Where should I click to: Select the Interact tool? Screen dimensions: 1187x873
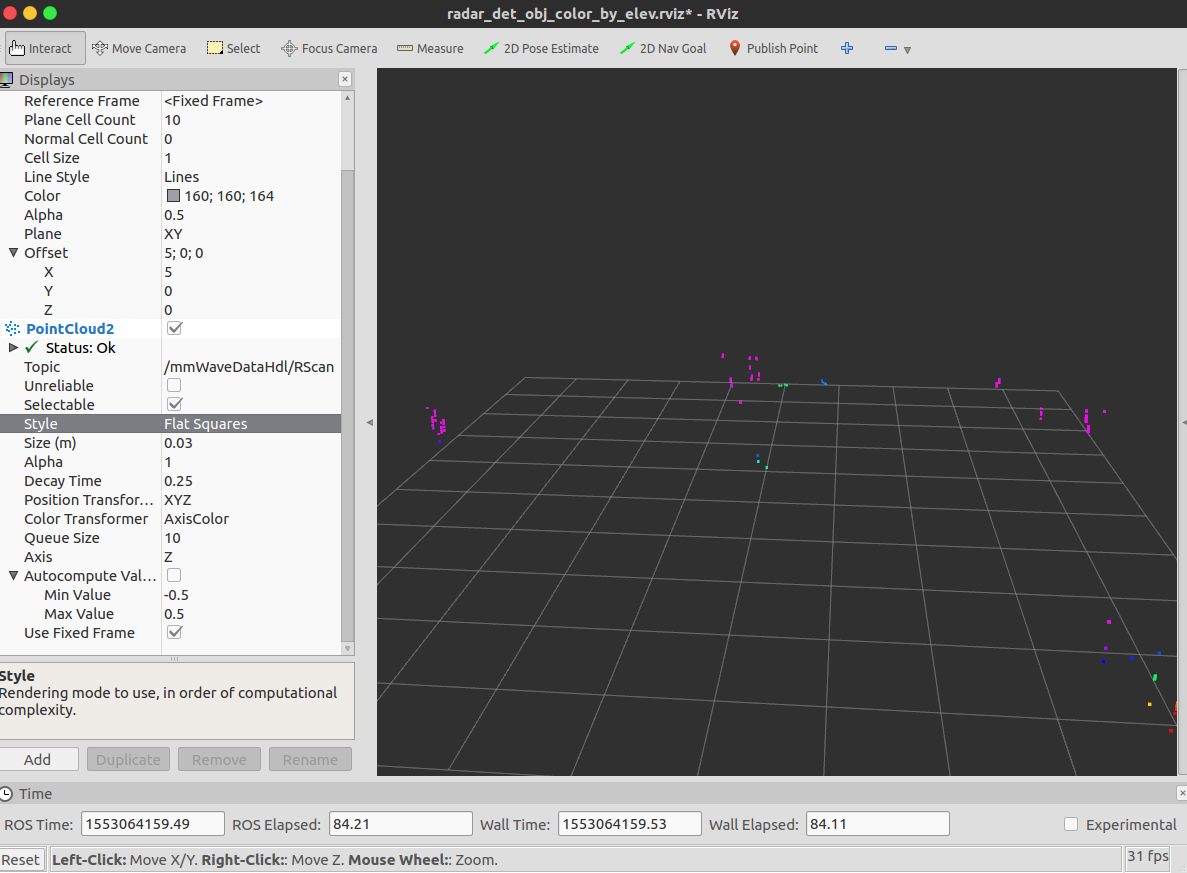pos(44,47)
